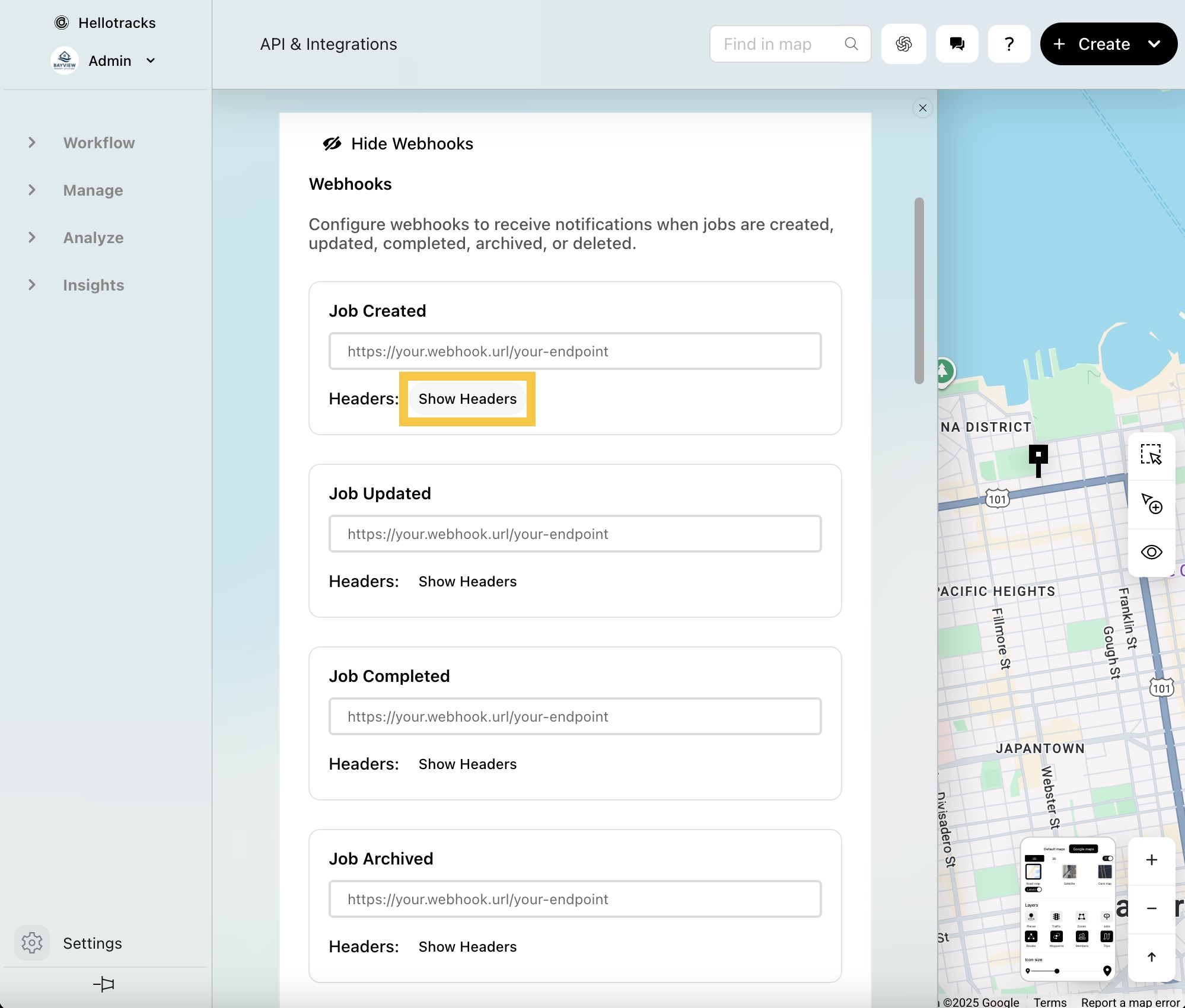Activate the rectangle selection map tool
The width and height of the screenshot is (1185, 1008).
tap(1151, 455)
